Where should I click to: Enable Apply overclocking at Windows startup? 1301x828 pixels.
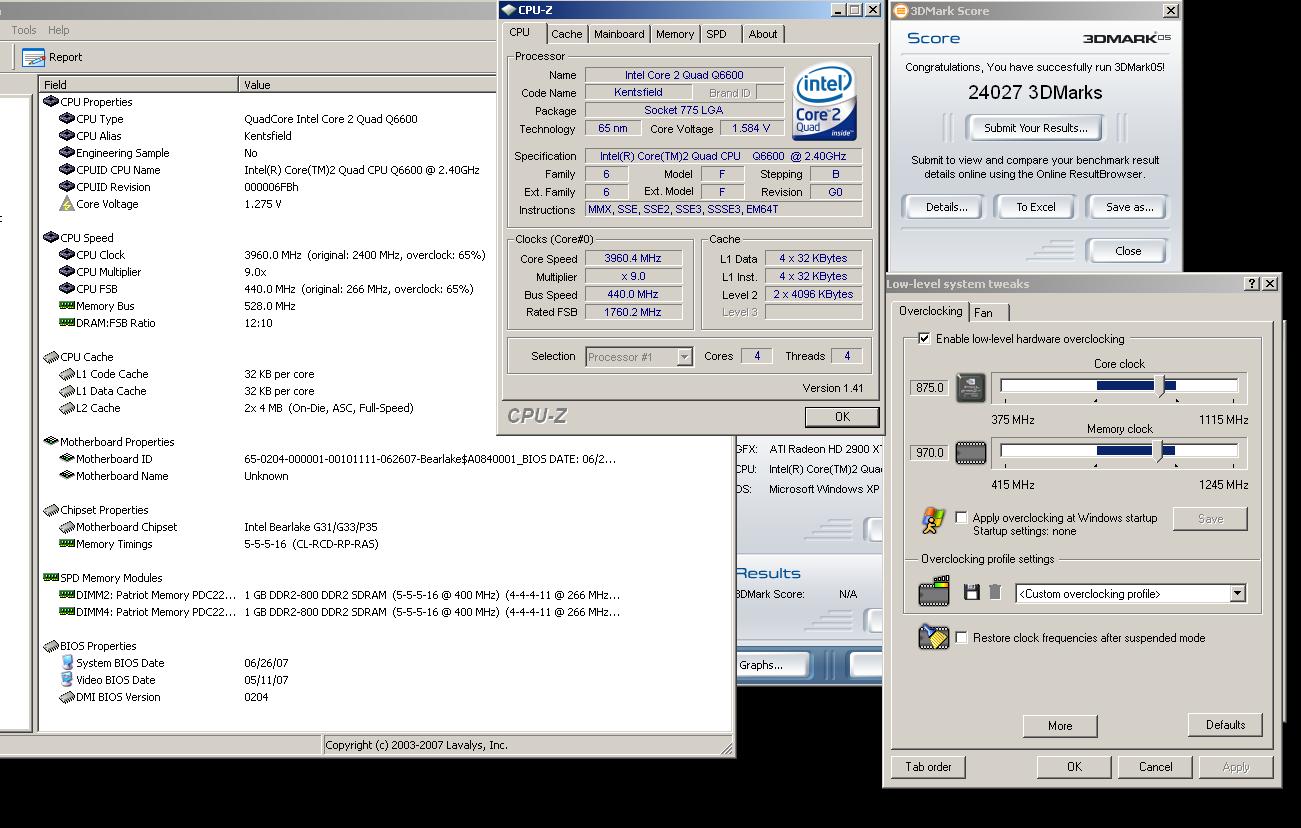click(962, 518)
